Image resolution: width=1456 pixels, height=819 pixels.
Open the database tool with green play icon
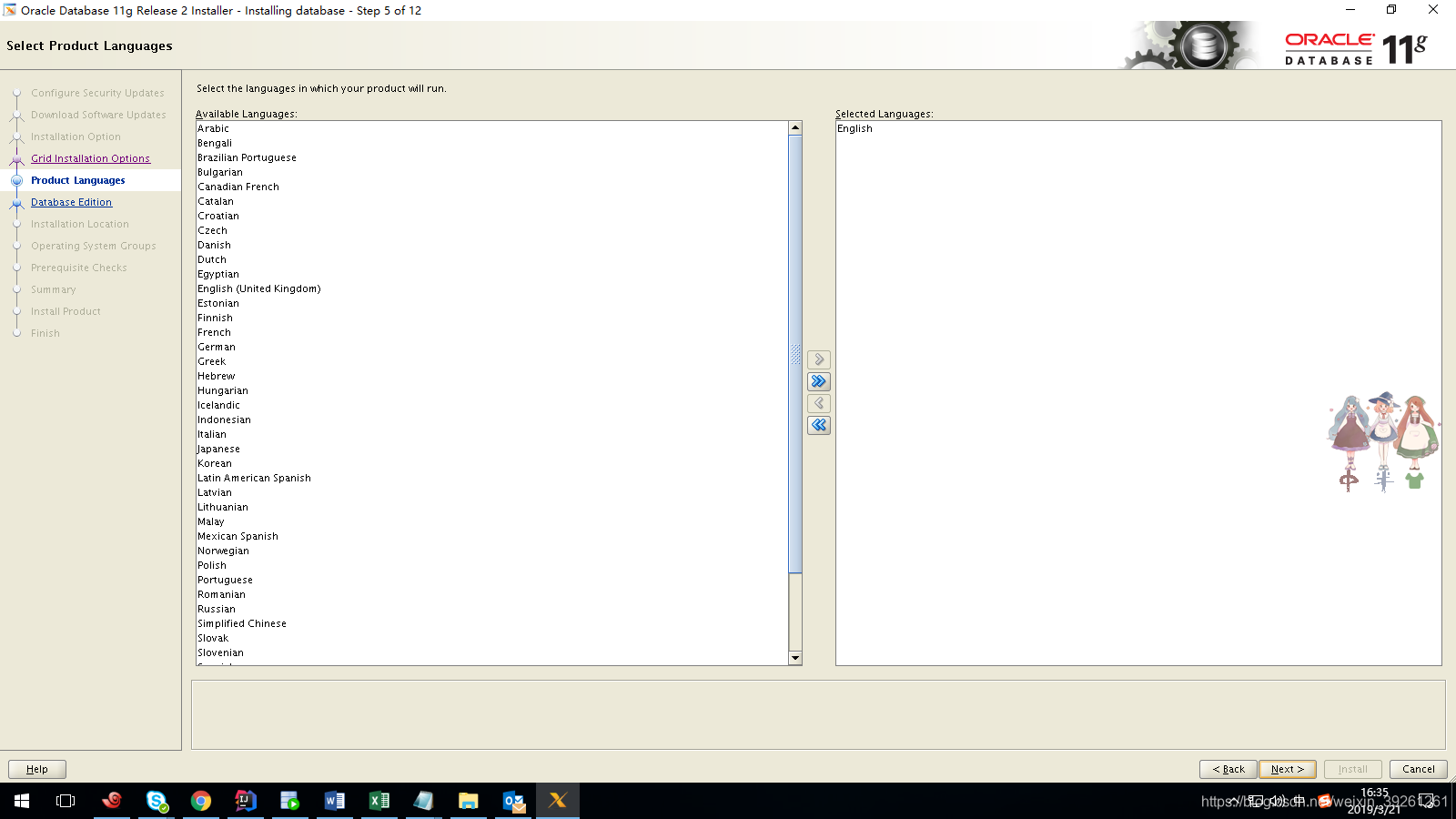[290, 801]
